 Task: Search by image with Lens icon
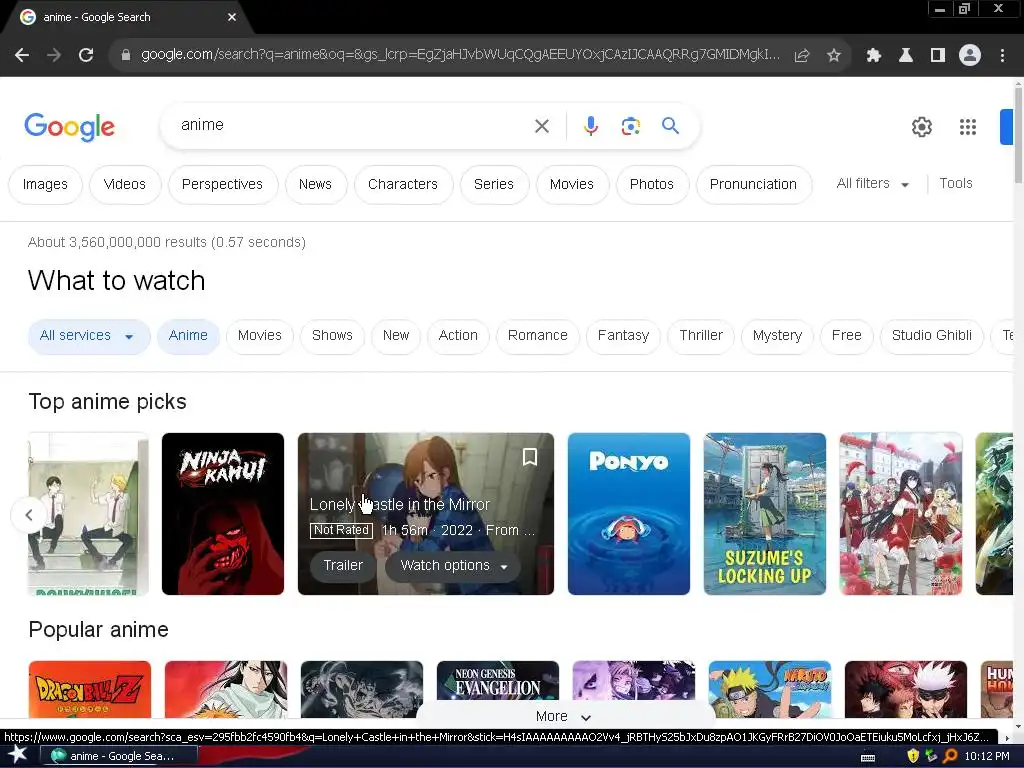click(x=630, y=126)
